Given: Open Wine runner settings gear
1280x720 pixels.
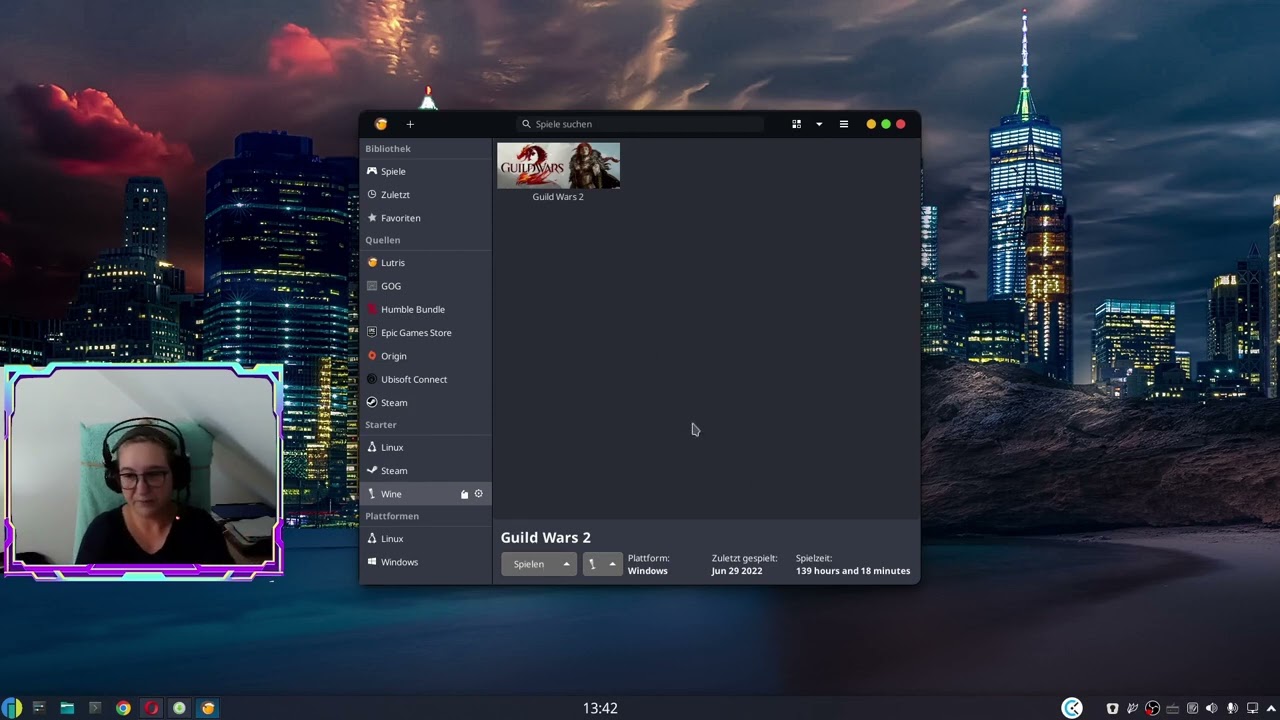Looking at the screenshot, I should pos(479,494).
